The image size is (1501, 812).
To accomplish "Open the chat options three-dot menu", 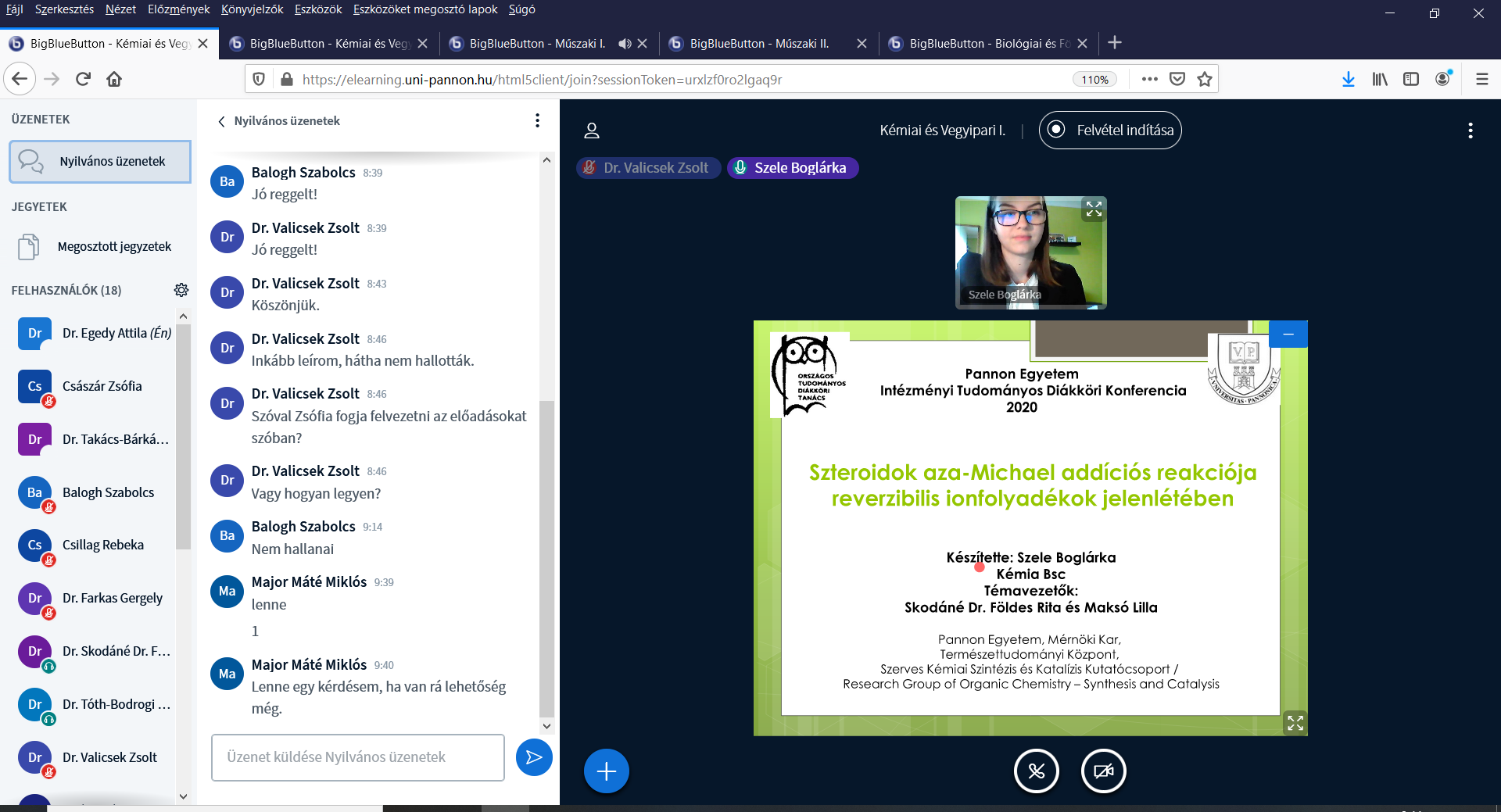I will click(537, 120).
